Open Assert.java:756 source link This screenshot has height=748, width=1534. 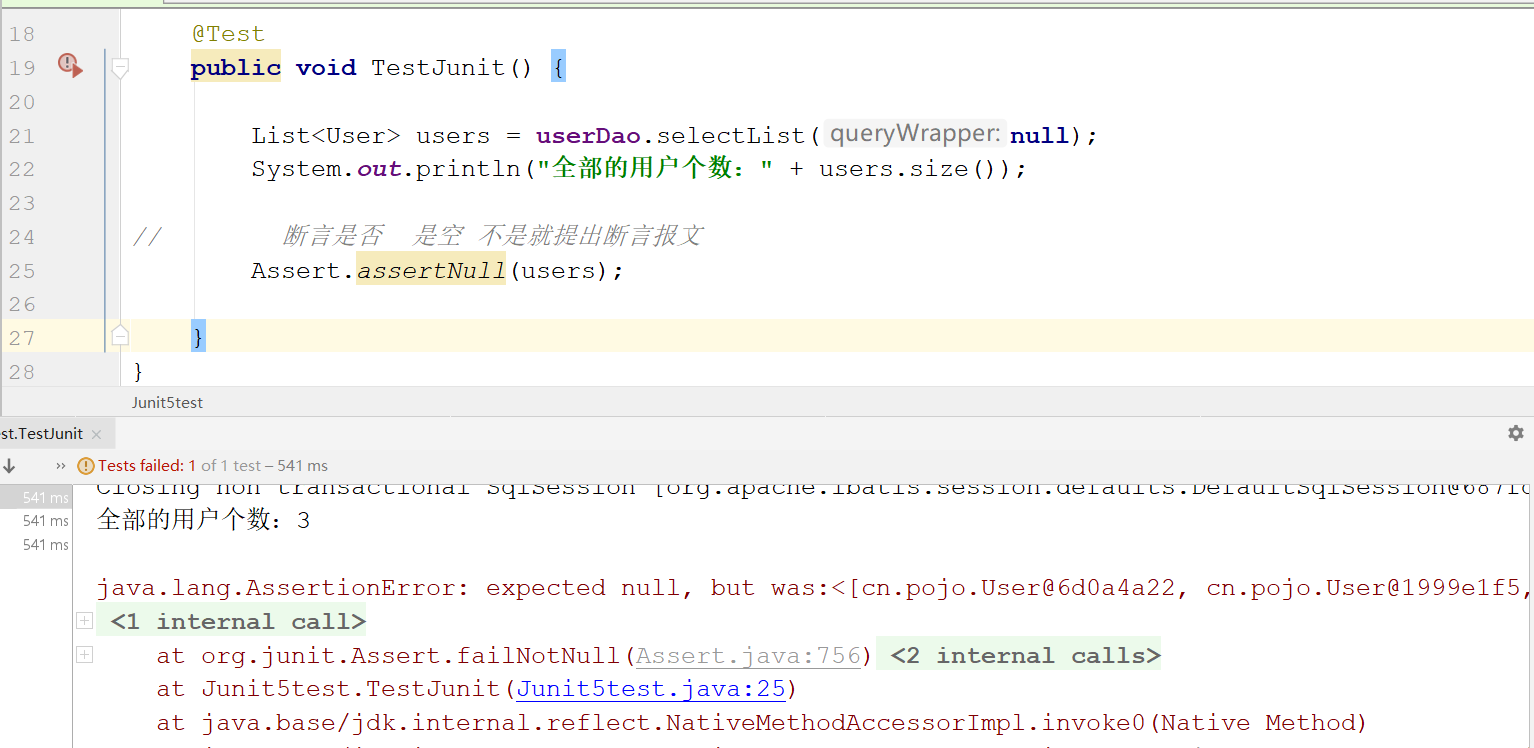tap(748, 655)
